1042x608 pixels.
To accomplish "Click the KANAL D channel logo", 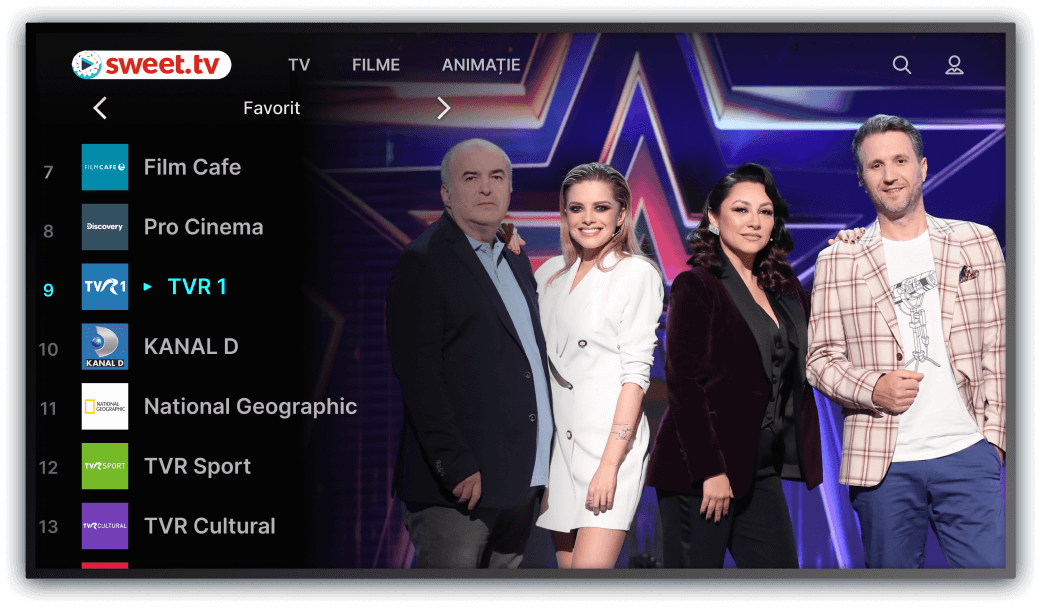I will pos(105,346).
